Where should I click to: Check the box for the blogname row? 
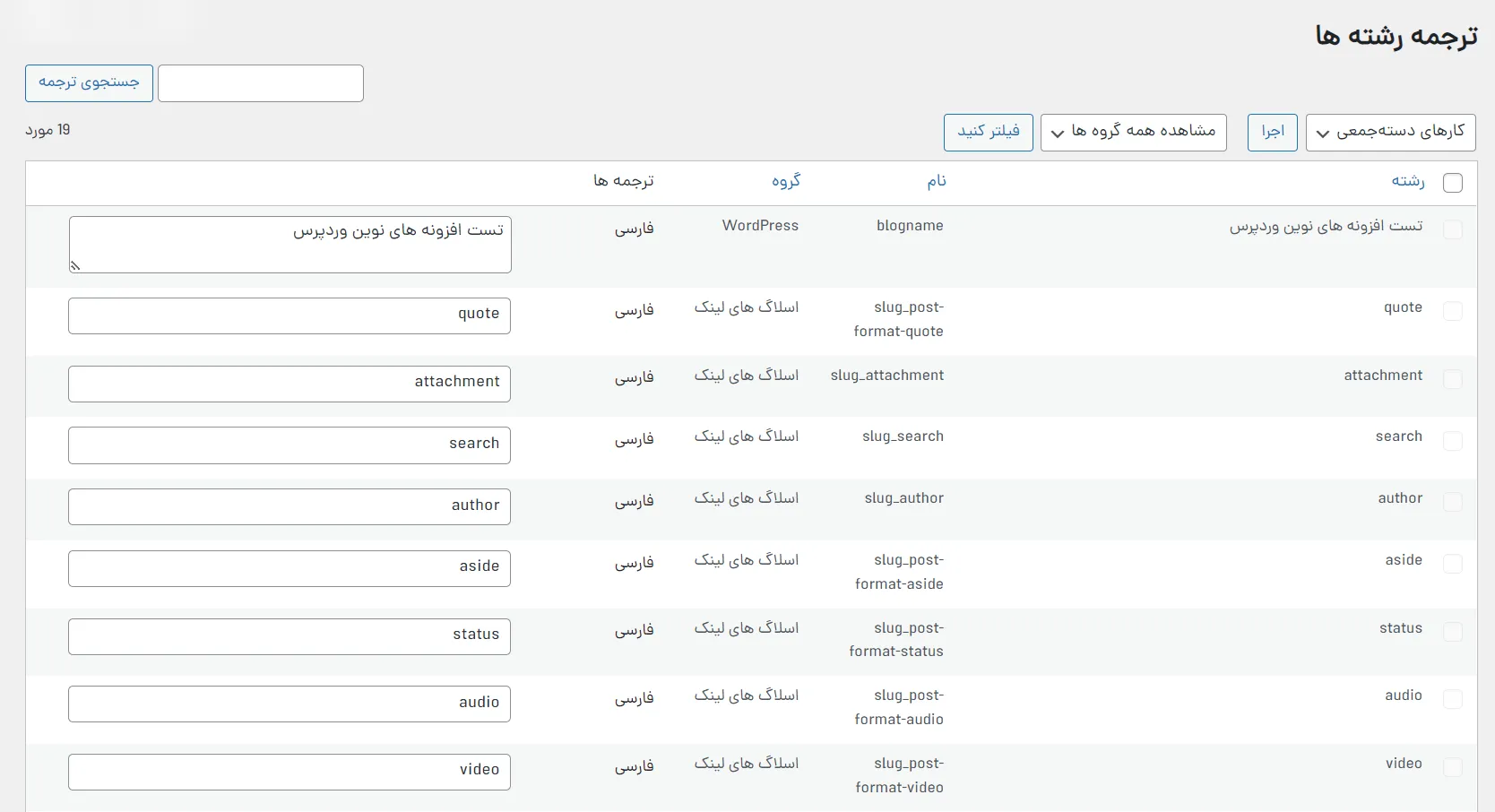1453,229
